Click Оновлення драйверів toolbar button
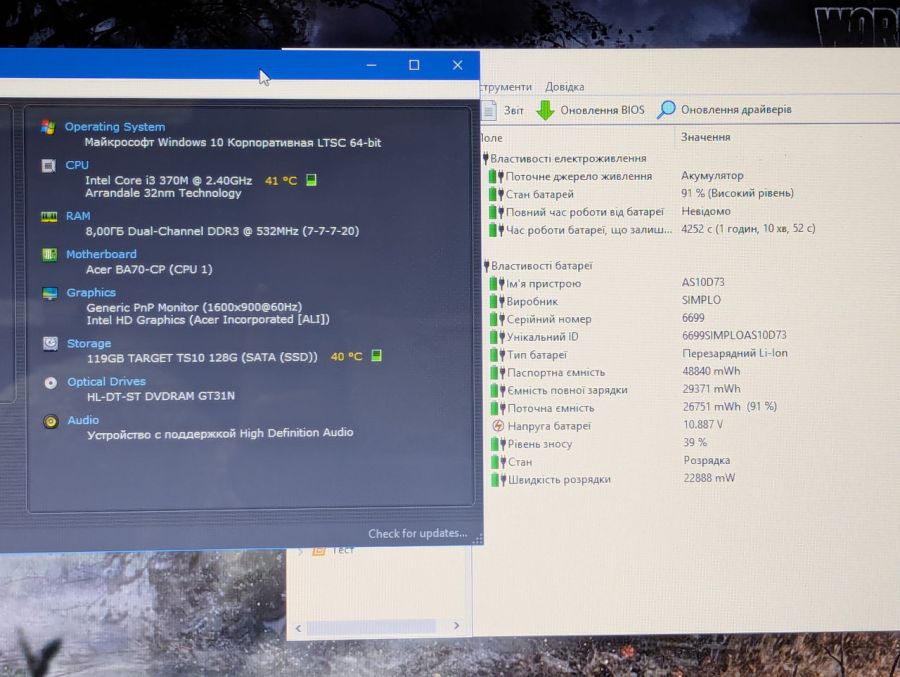900x677 pixels. tap(724, 109)
